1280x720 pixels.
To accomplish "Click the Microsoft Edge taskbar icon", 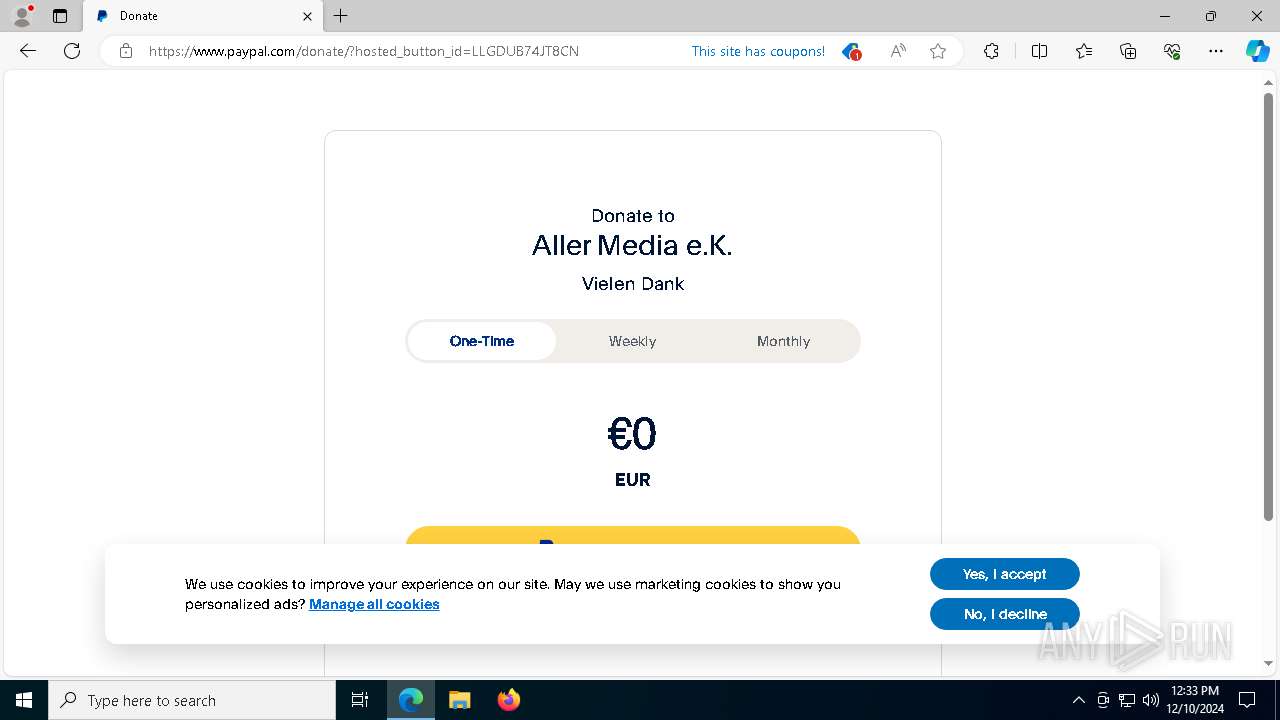I will pyautogui.click(x=411, y=700).
